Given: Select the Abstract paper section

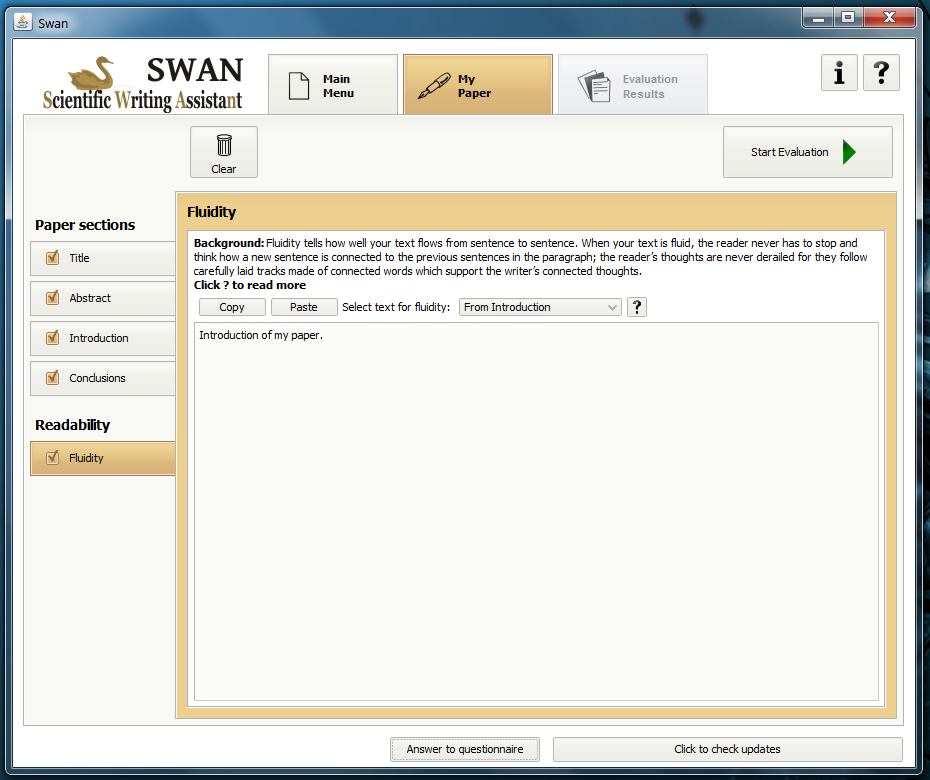Looking at the screenshot, I should coord(103,298).
